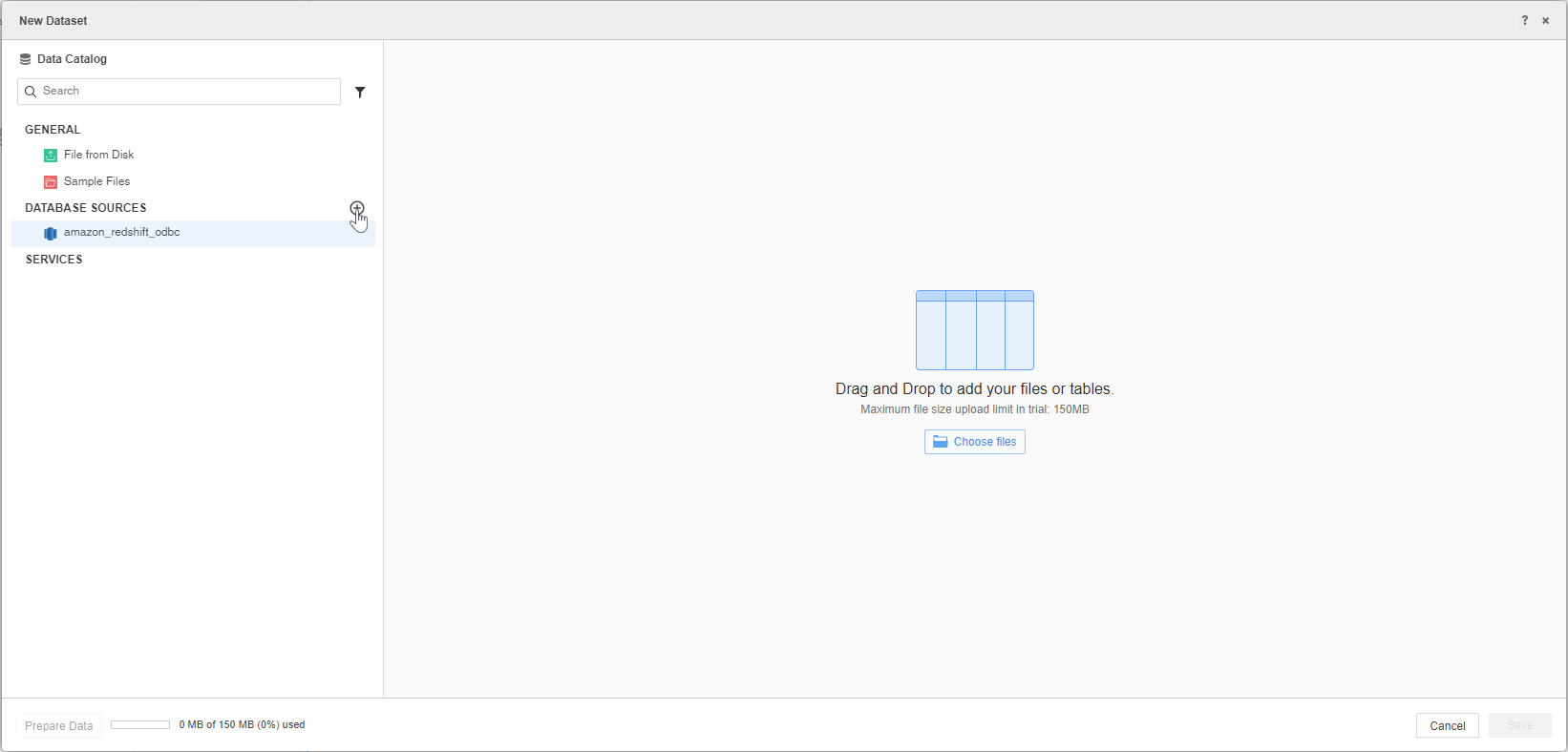Click the Cancel button
Screen dimensions: 1568x752
(1447, 726)
